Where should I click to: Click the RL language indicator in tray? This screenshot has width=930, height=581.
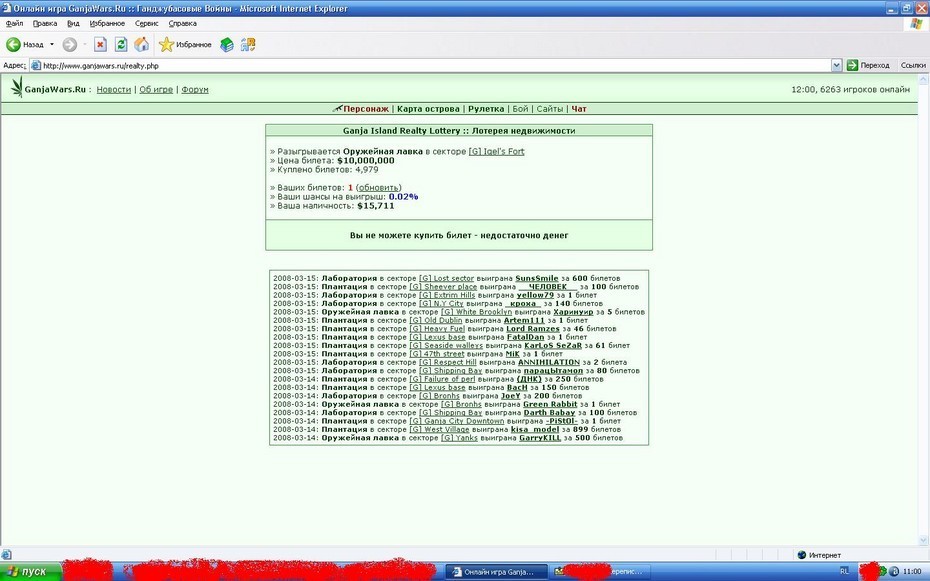coord(844,572)
